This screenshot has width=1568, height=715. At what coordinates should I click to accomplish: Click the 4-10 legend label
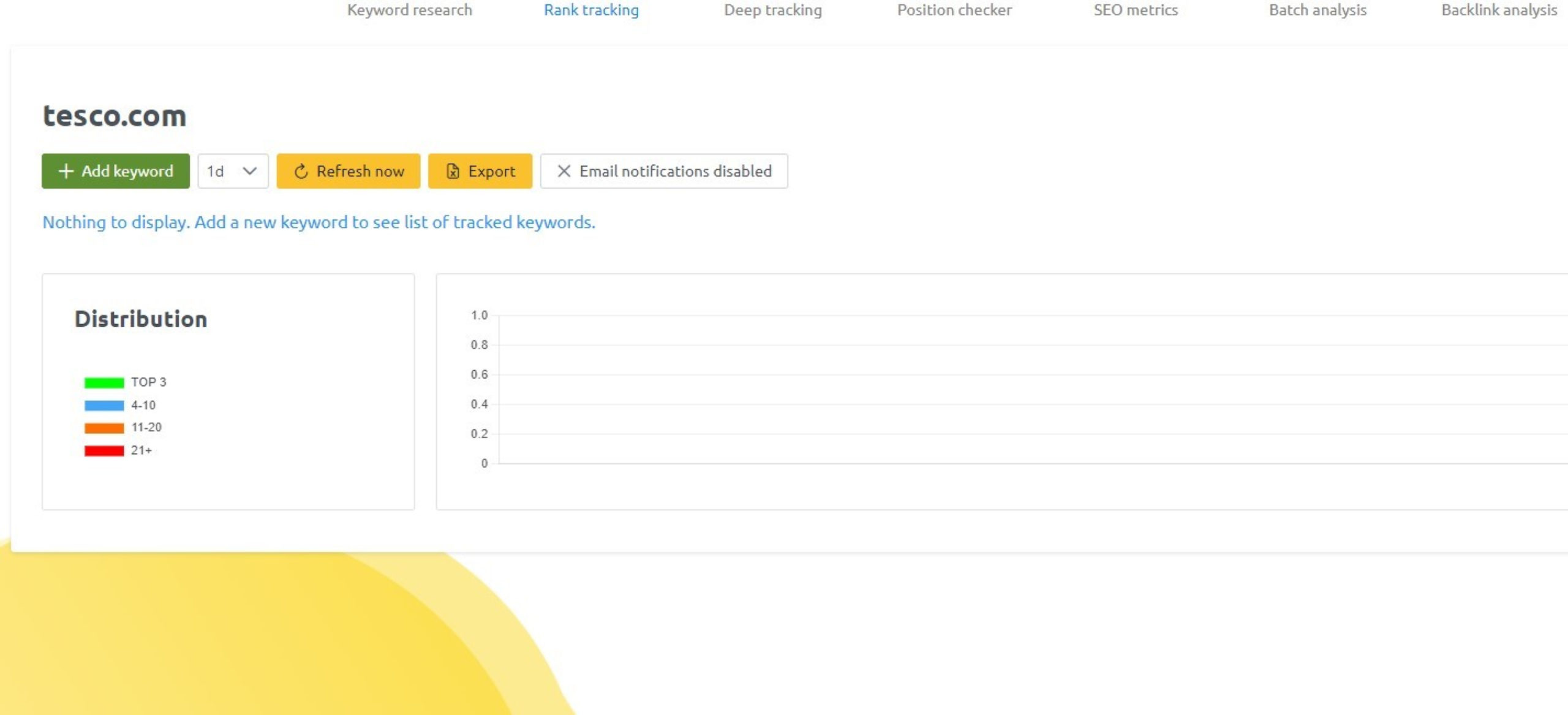coord(143,405)
